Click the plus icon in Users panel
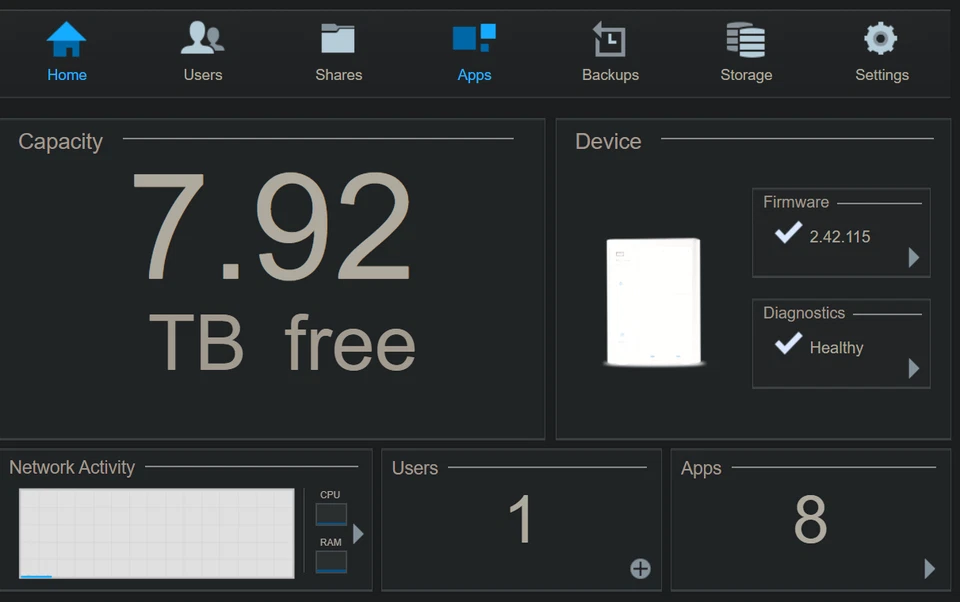 (639, 569)
